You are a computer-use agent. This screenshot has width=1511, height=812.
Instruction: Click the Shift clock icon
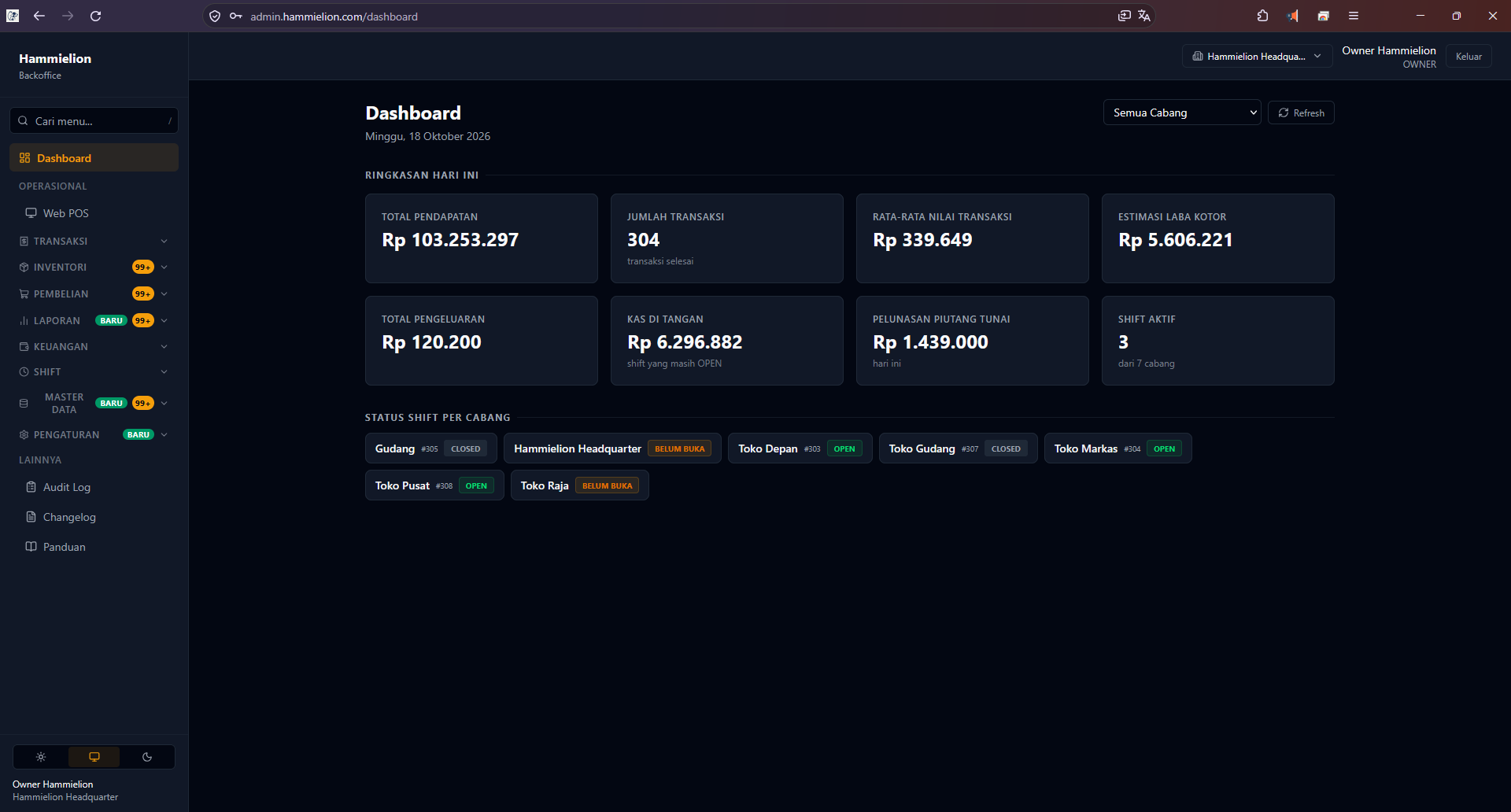tap(24, 372)
